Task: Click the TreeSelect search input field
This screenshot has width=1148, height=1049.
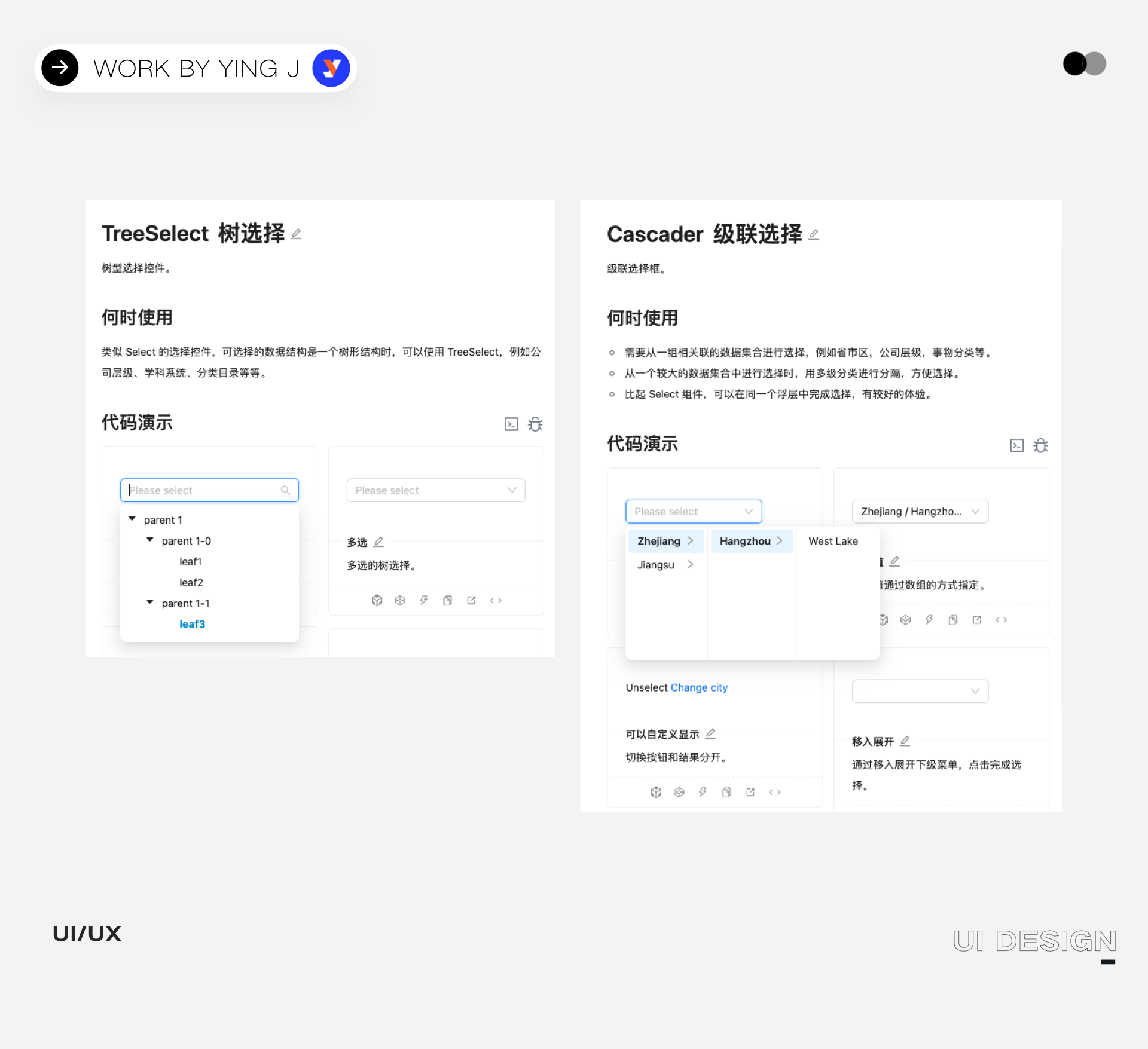Action: pos(203,490)
